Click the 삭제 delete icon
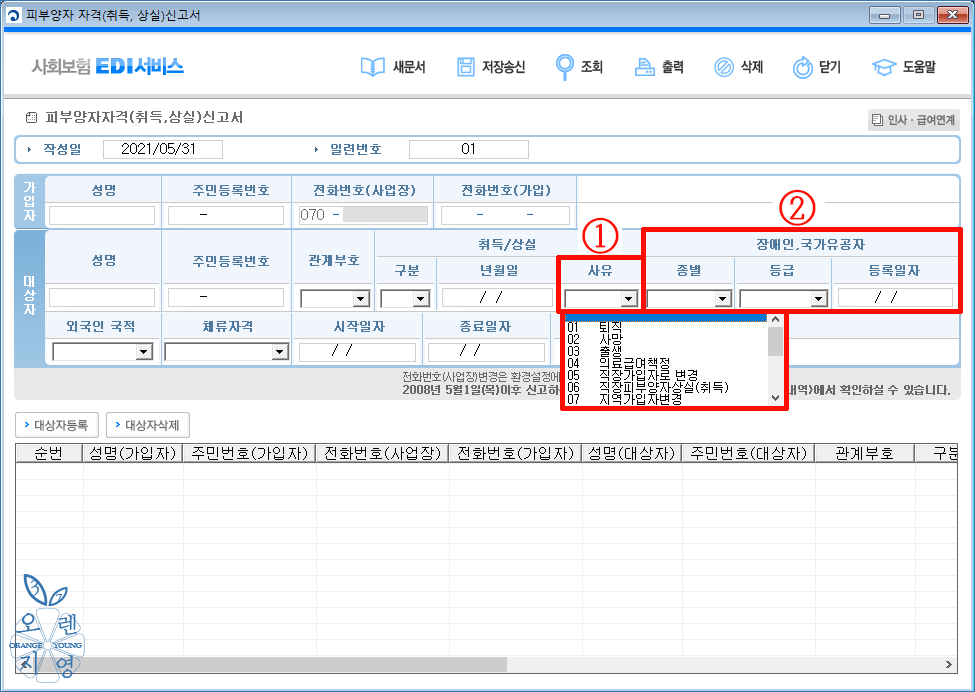This screenshot has width=975, height=692. pos(724,67)
